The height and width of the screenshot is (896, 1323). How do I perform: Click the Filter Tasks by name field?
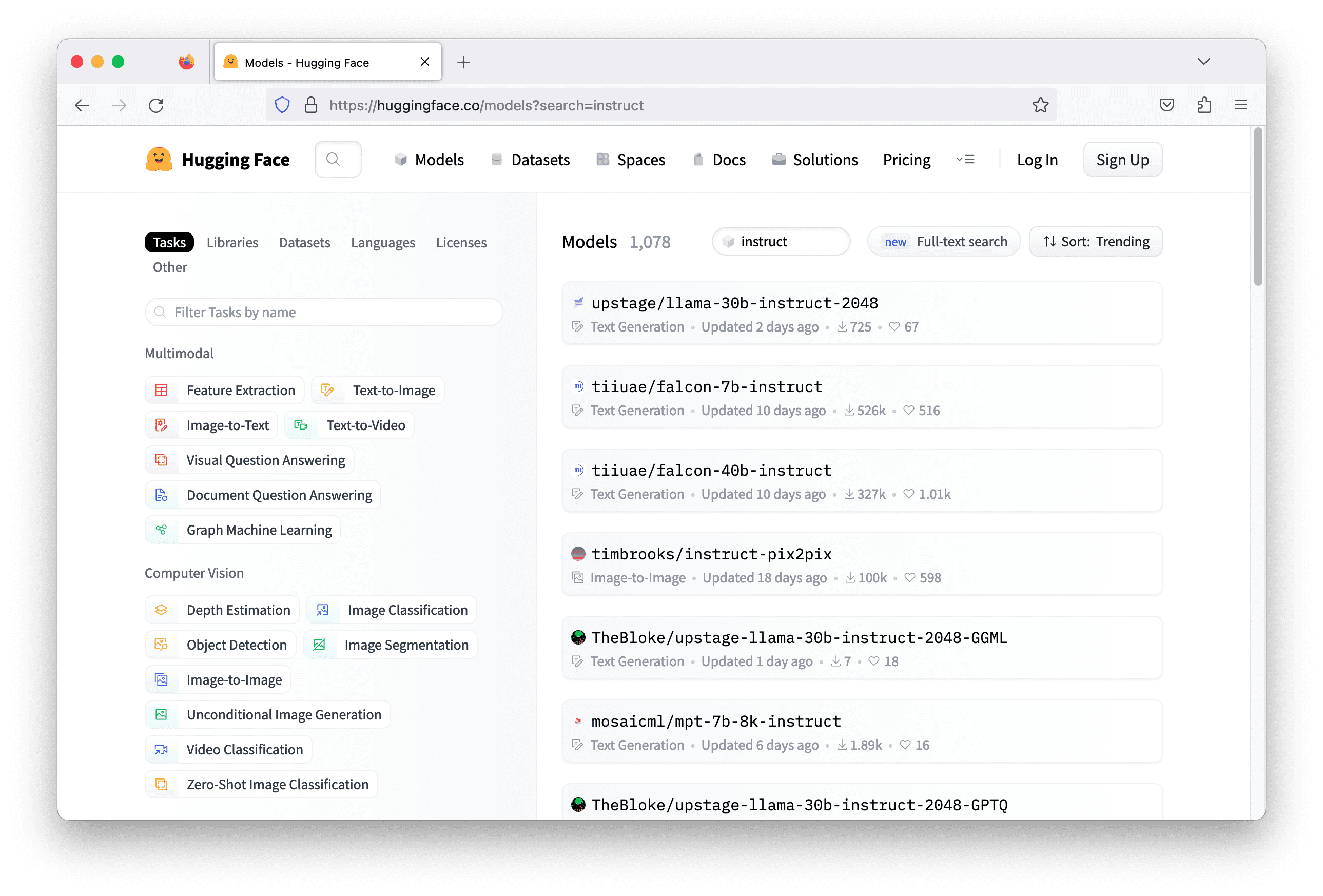[324, 313]
